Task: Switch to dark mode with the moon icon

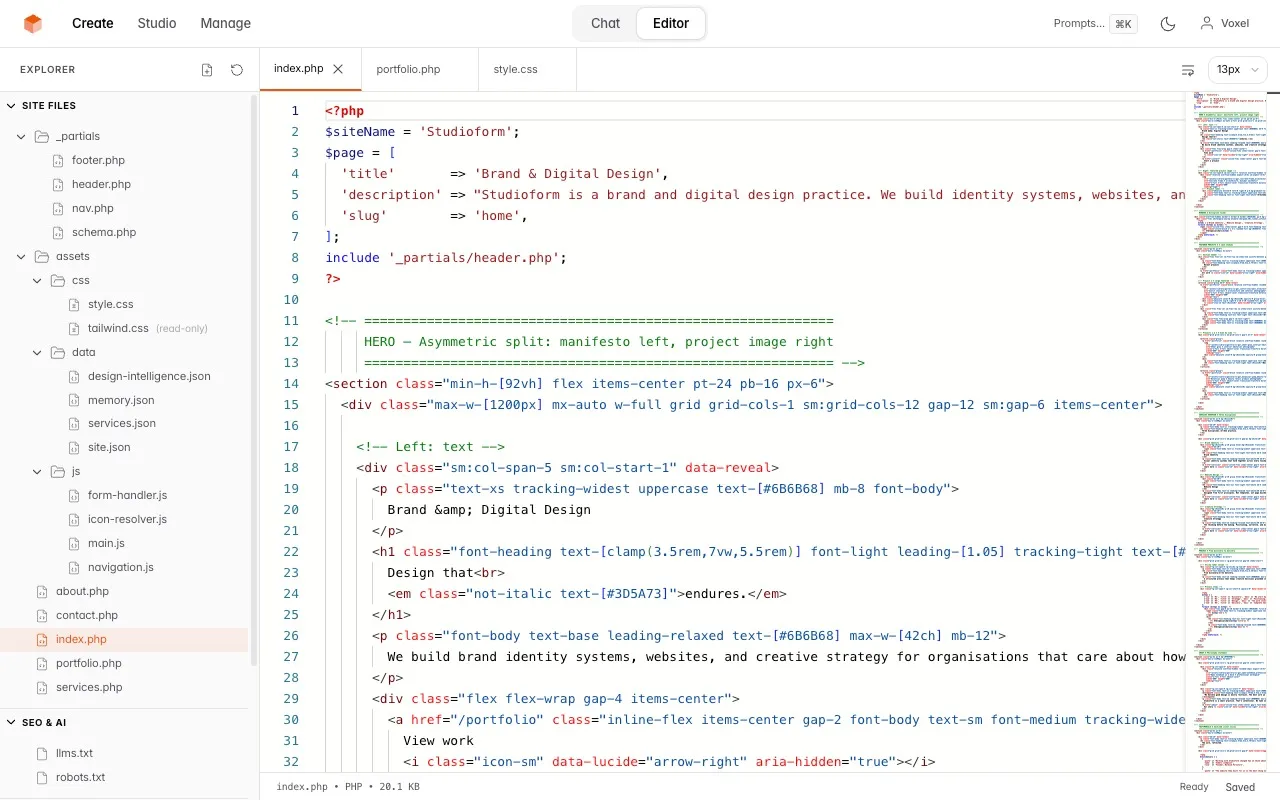Action: coord(1168,23)
